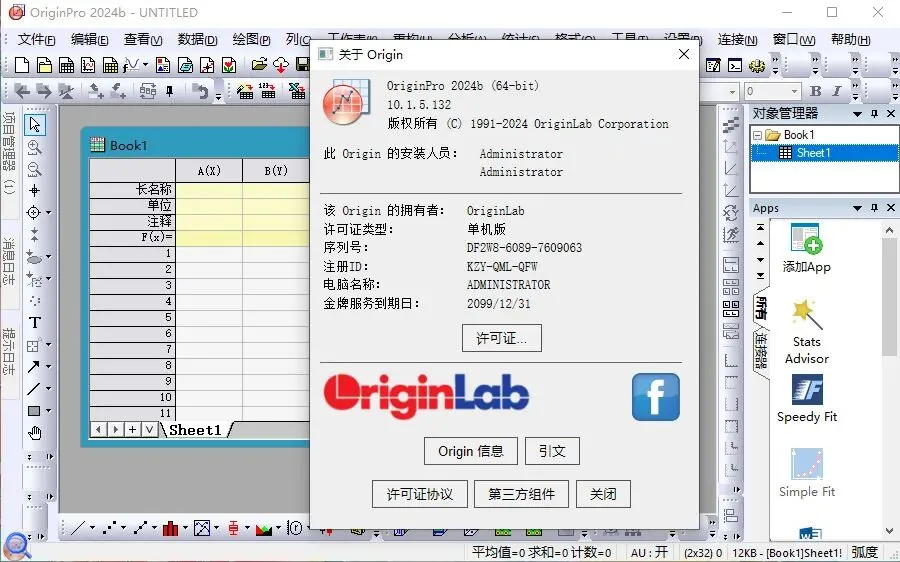Pin the Object Manager panel
Viewport: 900px width, 562px height.
(874, 114)
